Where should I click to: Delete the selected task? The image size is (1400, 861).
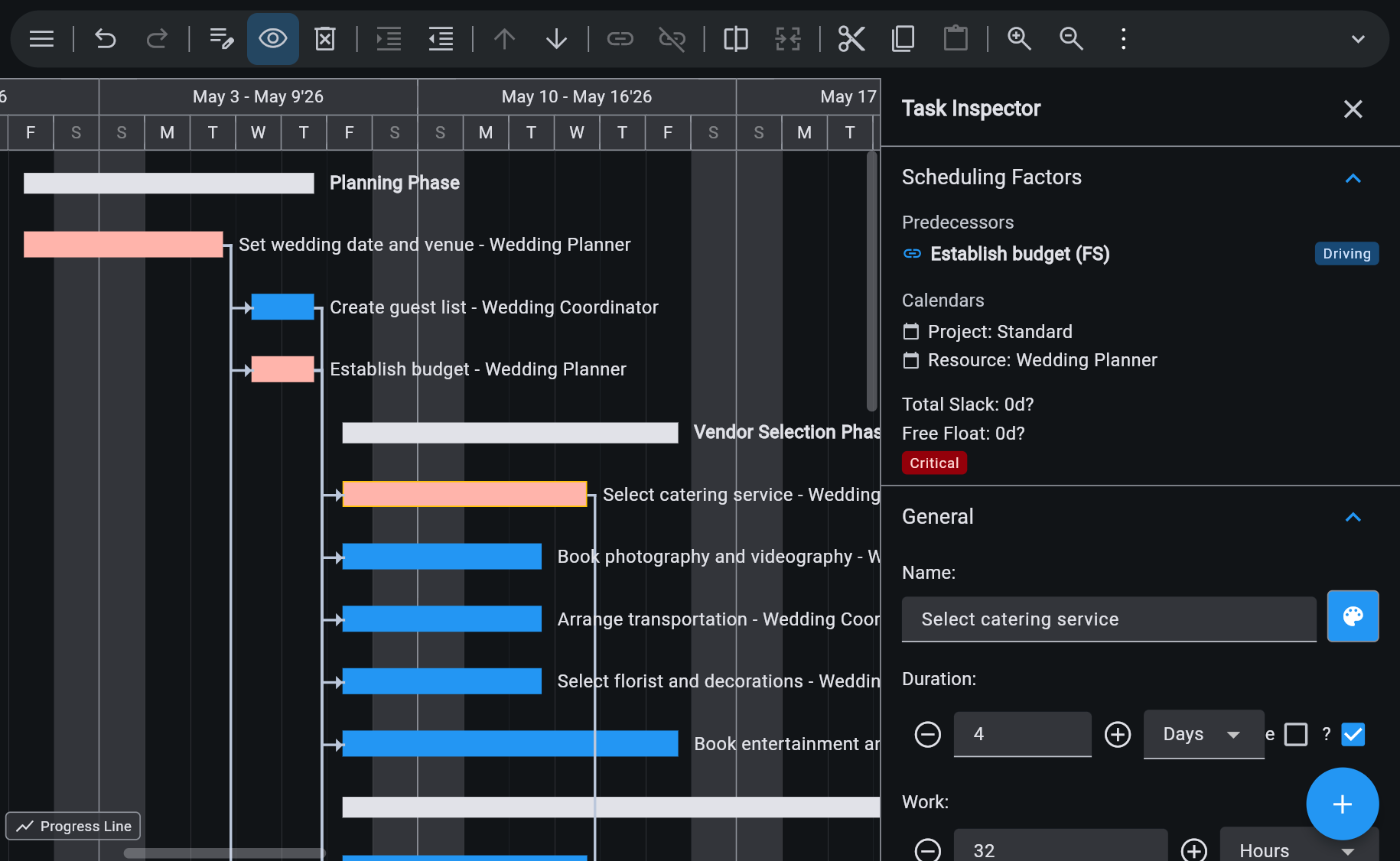click(x=324, y=38)
